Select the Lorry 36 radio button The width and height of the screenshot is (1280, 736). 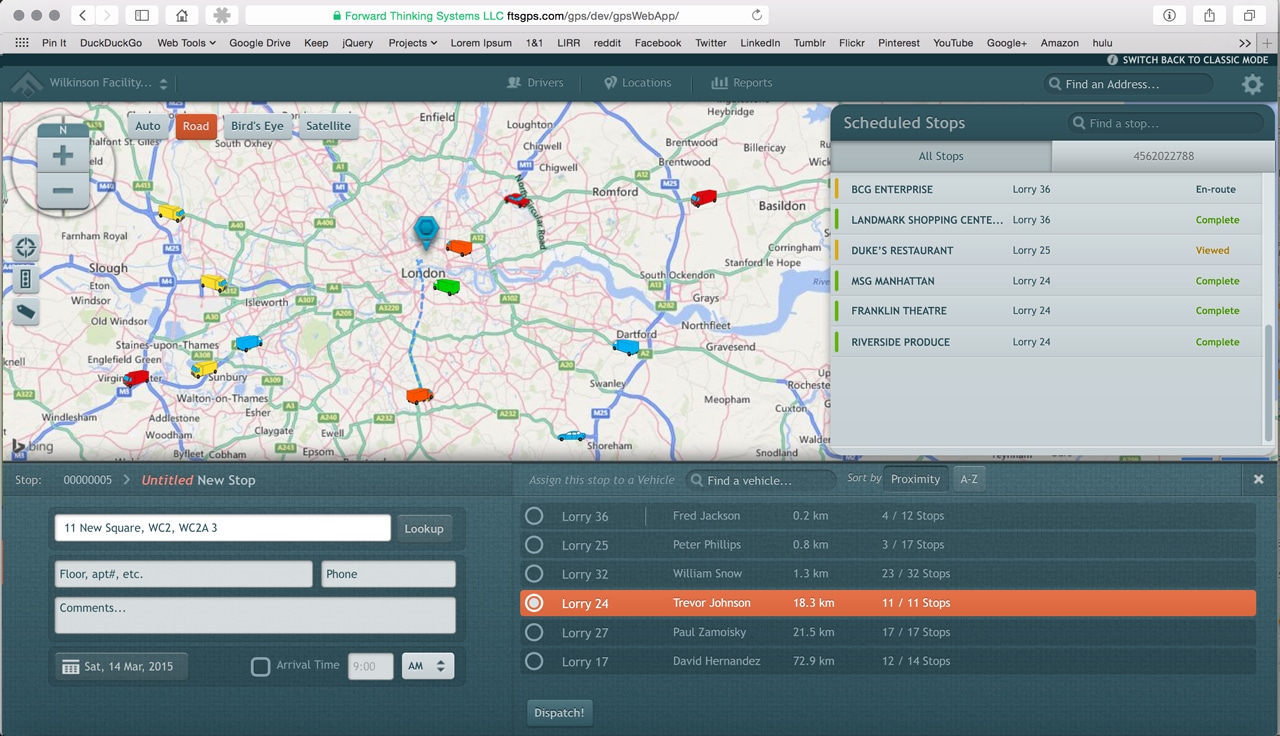click(534, 516)
